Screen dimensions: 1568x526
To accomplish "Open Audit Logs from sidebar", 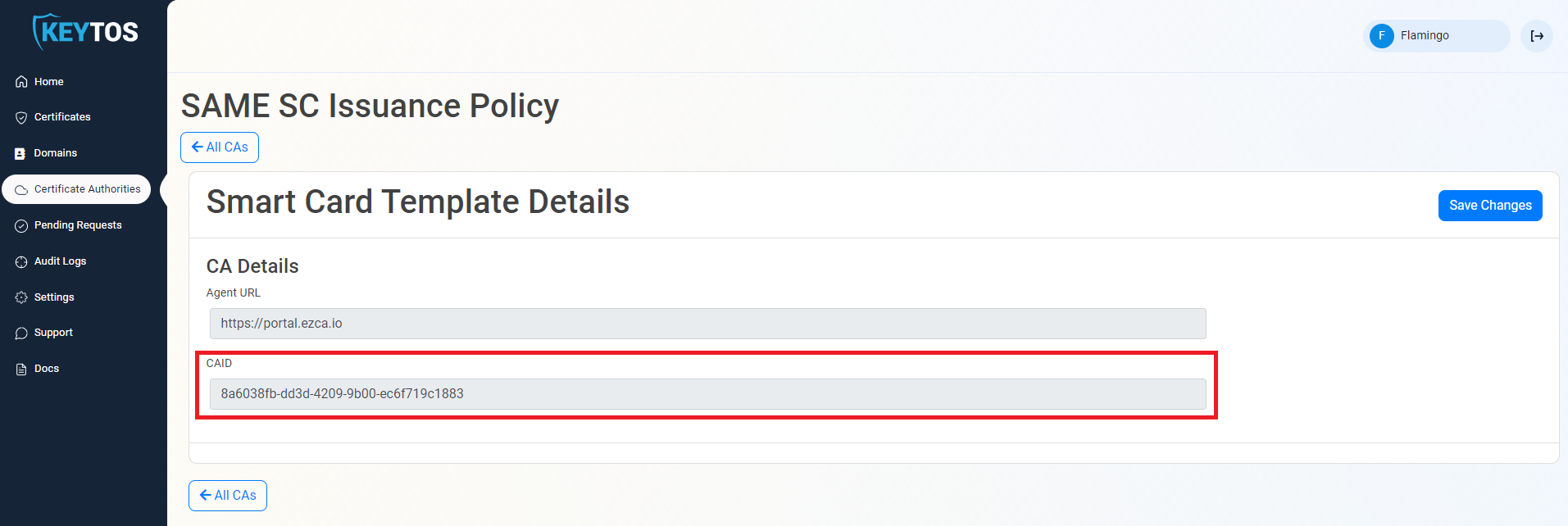I will [60, 261].
